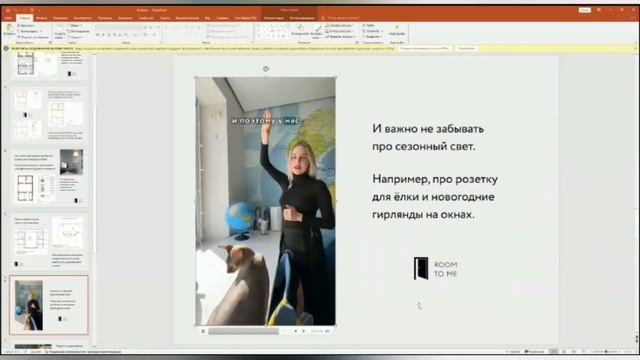Open the Заливка фигуры fill dropdown
640x360 pixels.
(340, 26)
